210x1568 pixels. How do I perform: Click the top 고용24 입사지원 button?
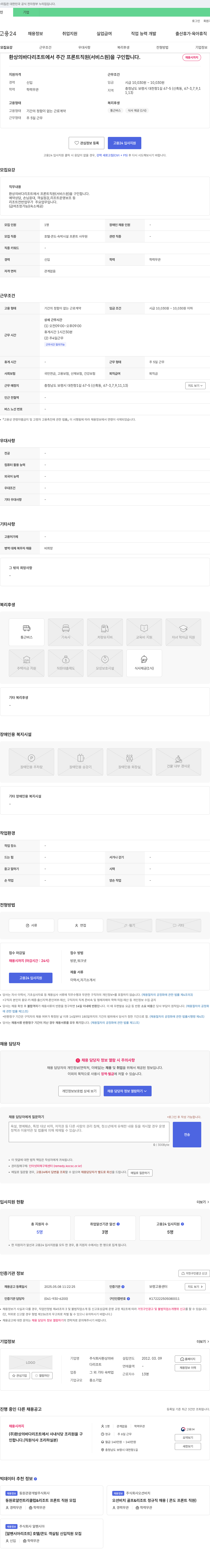coord(124,143)
